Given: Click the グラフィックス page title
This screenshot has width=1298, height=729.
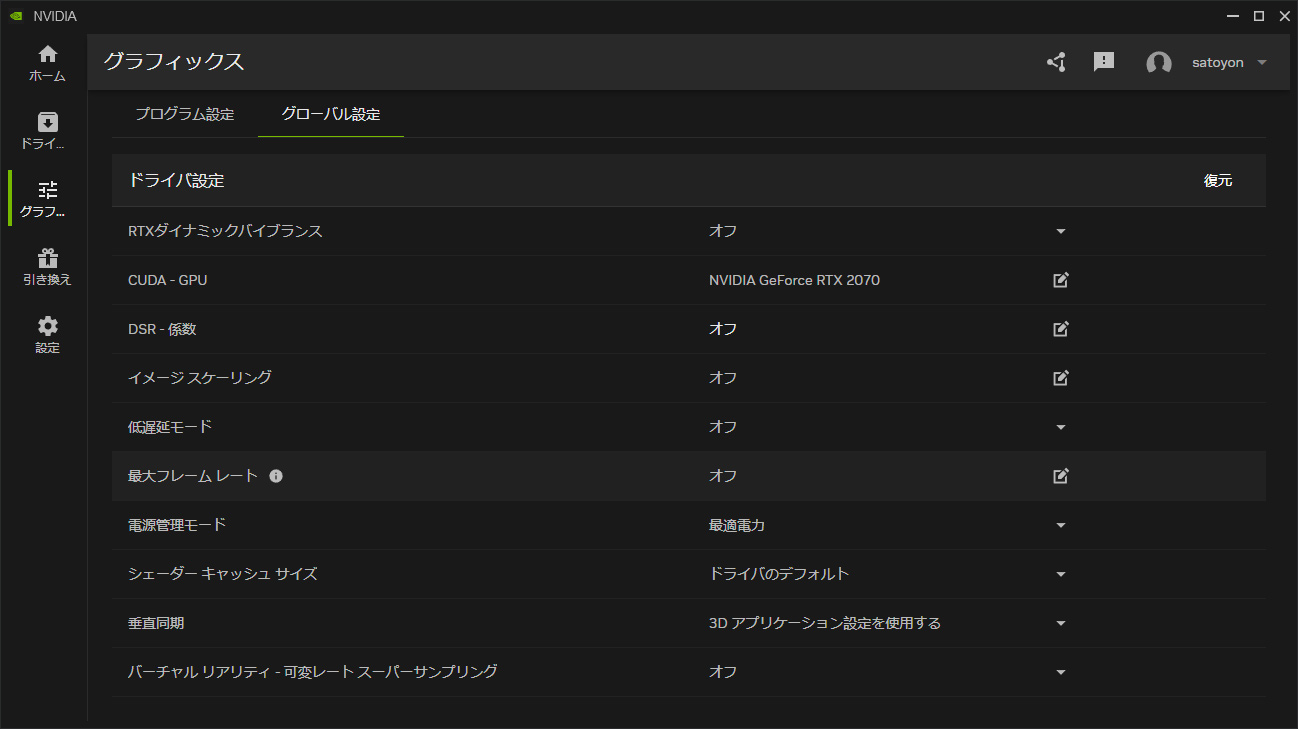Looking at the screenshot, I should pyautogui.click(x=174, y=62).
